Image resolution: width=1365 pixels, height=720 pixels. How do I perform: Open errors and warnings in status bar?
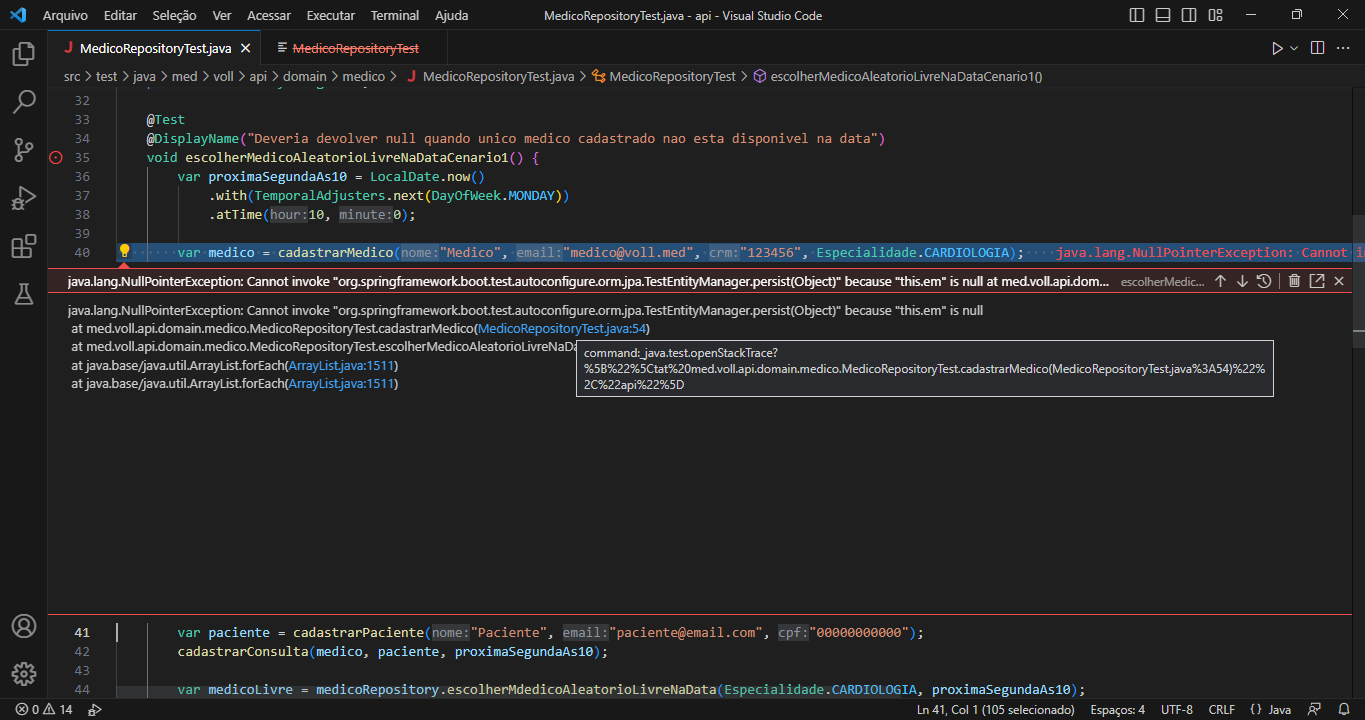click(44, 710)
